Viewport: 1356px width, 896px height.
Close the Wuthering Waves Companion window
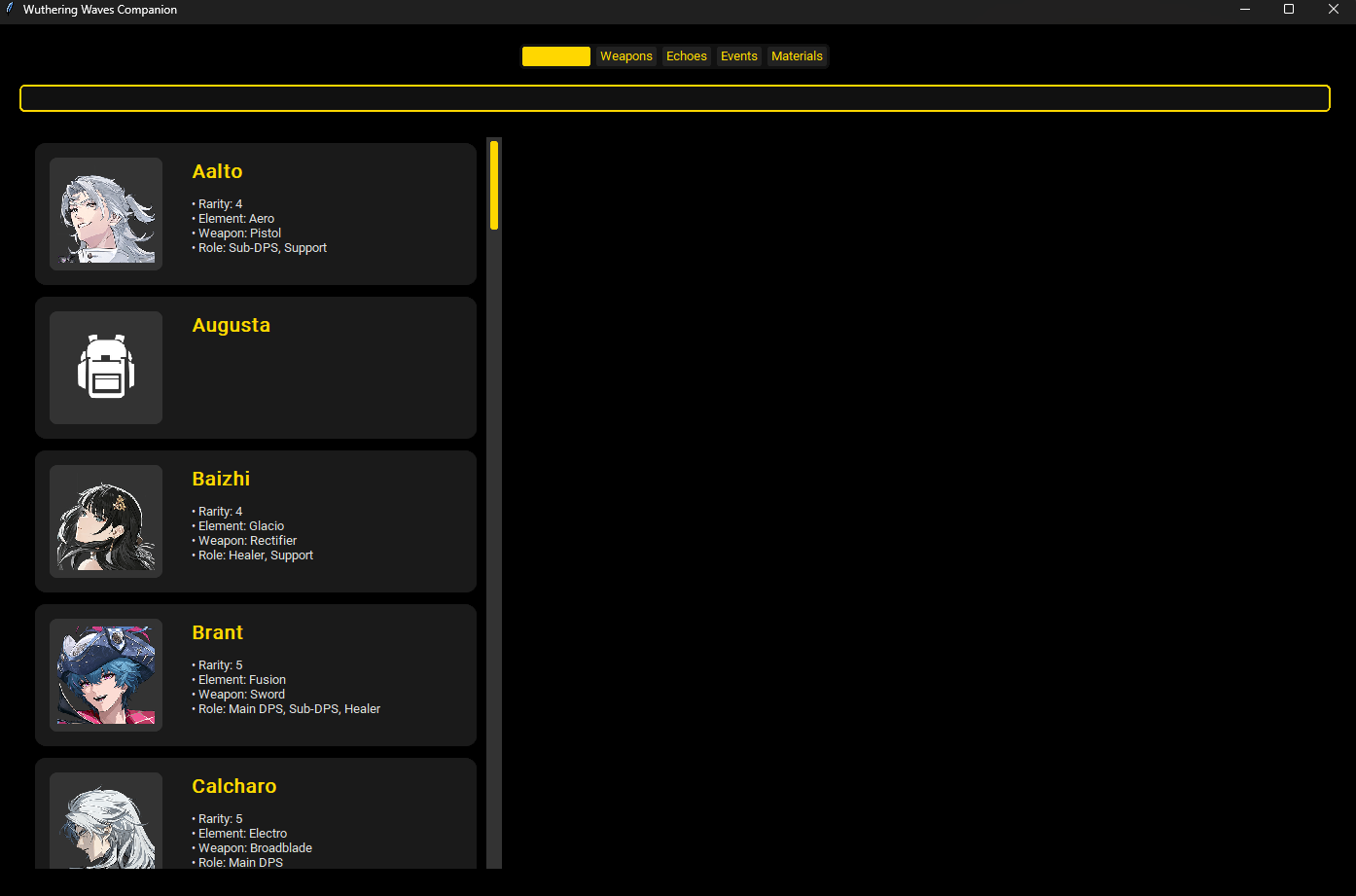tap(1334, 10)
